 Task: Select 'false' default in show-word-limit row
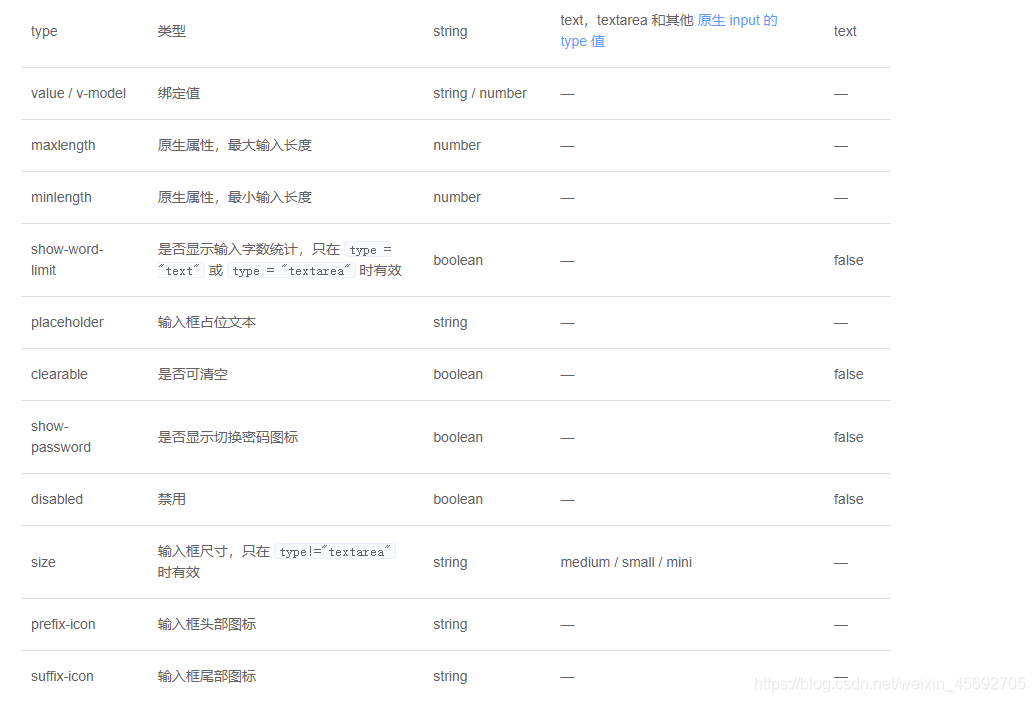click(848, 260)
